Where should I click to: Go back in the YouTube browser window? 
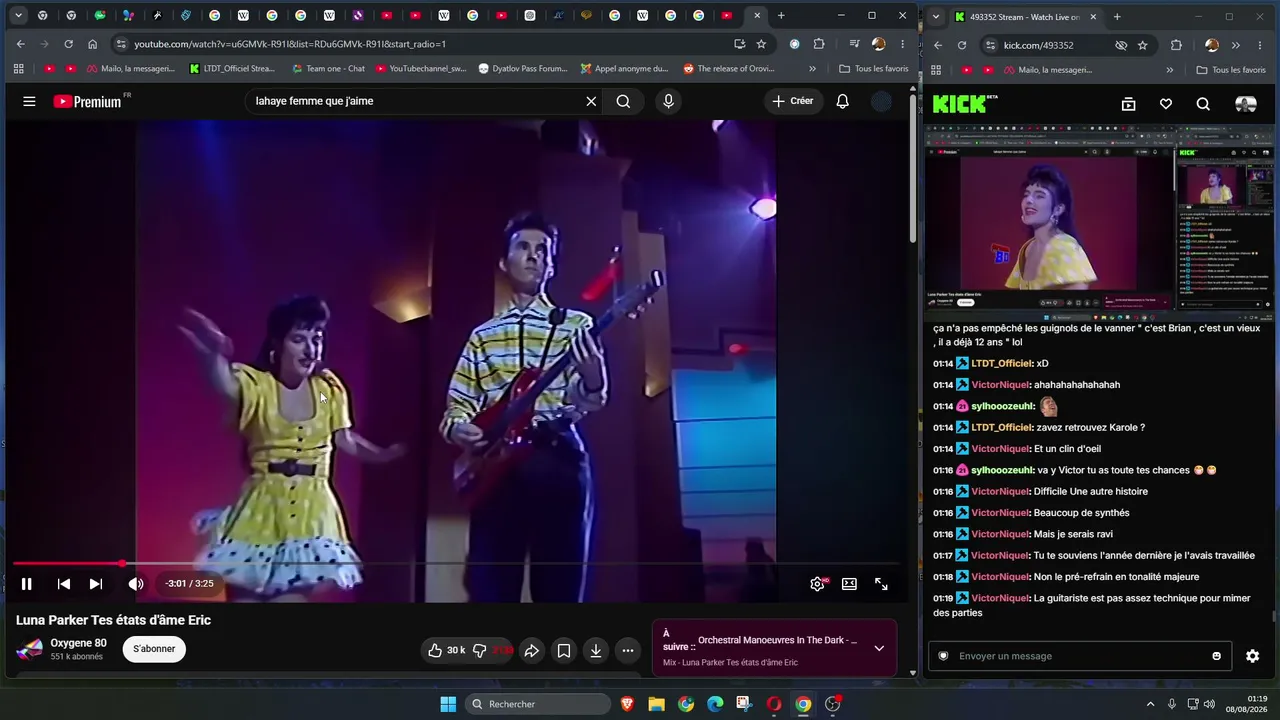[x=20, y=44]
